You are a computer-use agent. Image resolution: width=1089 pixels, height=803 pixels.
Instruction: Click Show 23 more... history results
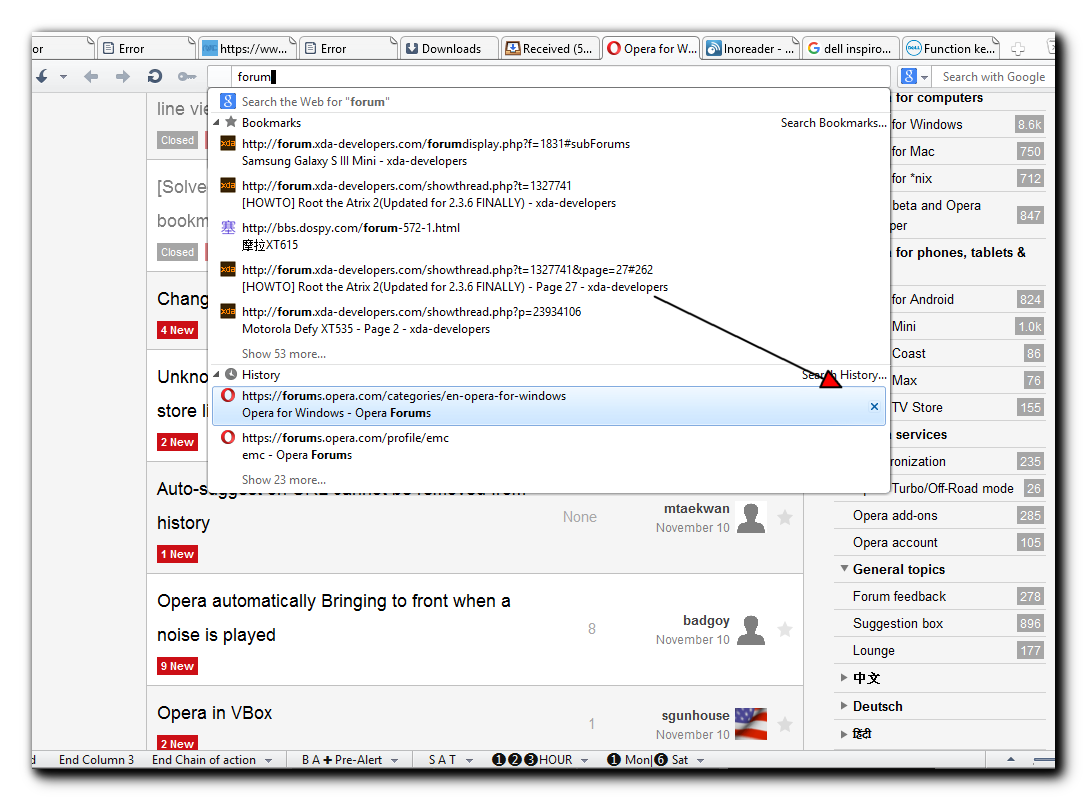(x=283, y=479)
